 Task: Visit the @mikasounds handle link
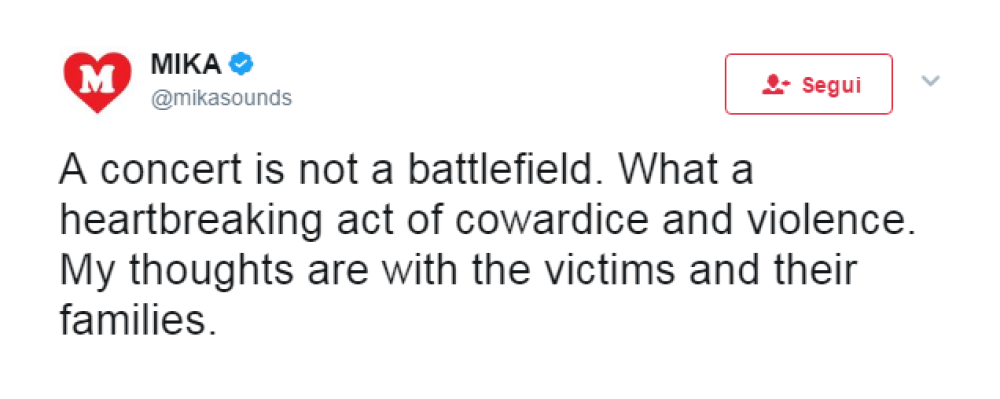[221, 98]
